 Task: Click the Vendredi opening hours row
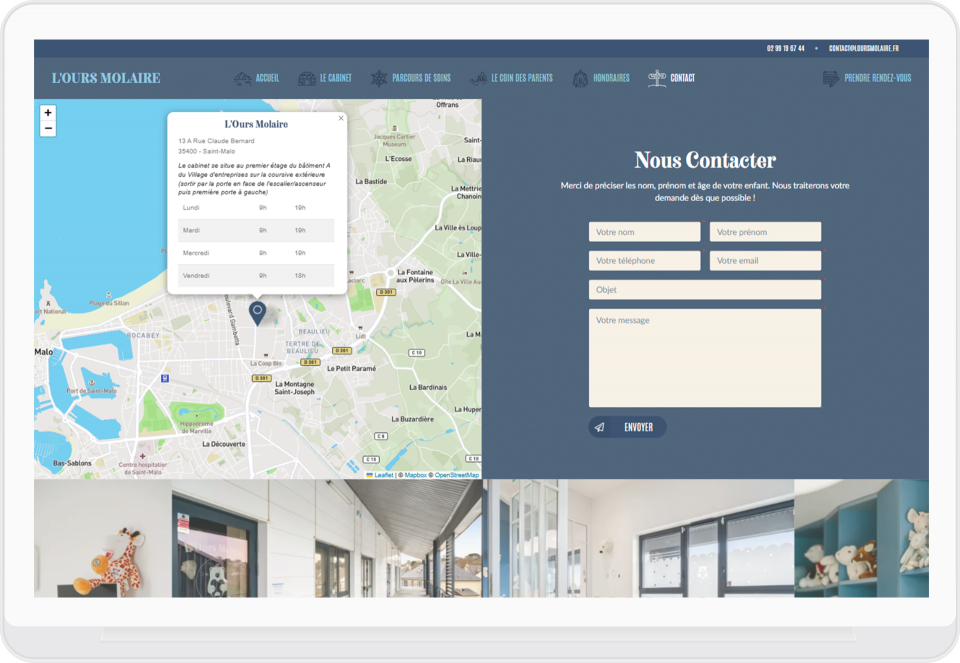(x=256, y=275)
